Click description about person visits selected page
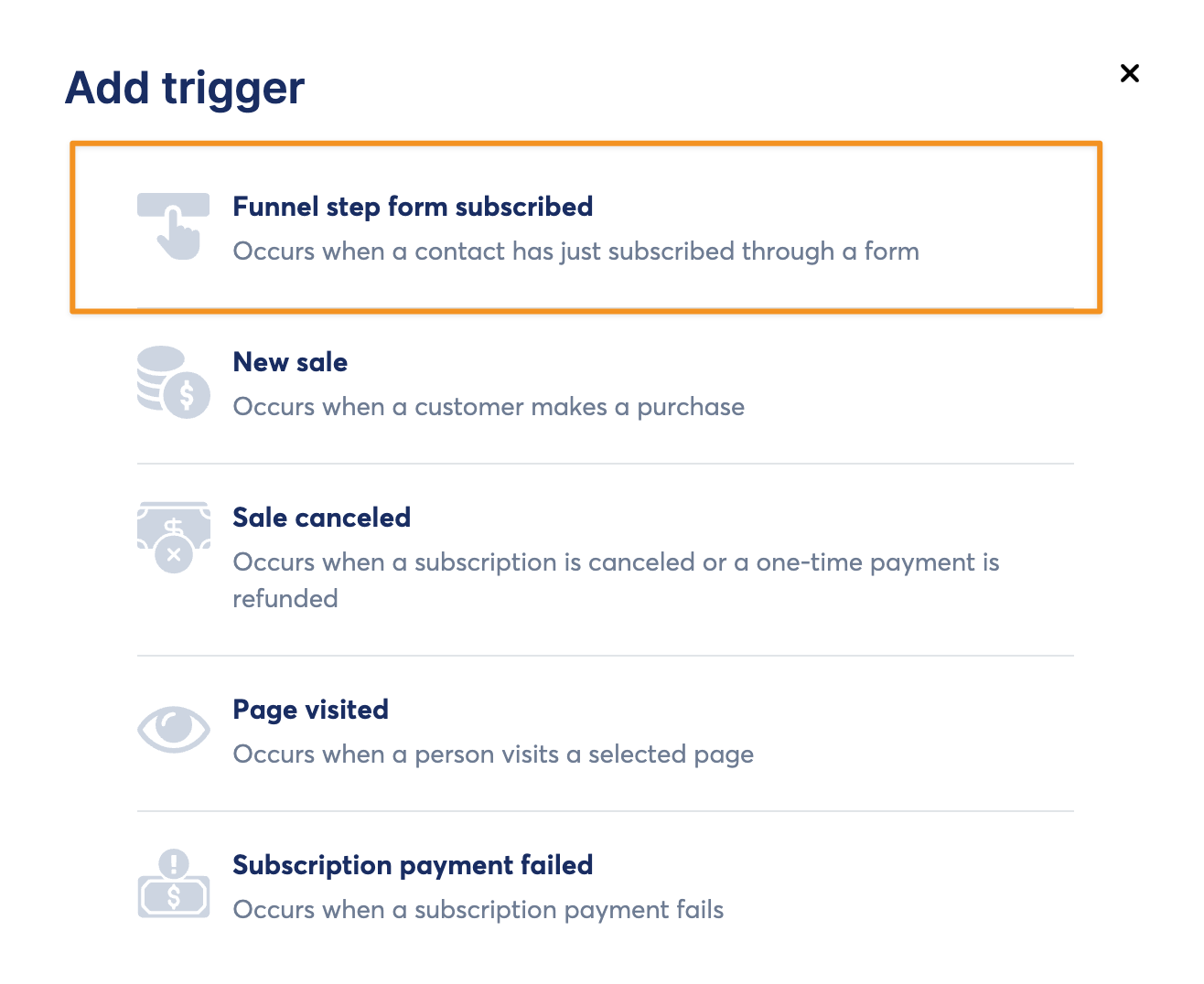The height and width of the screenshot is (984, 1204). pyautogui.click(x=493, y=754)
